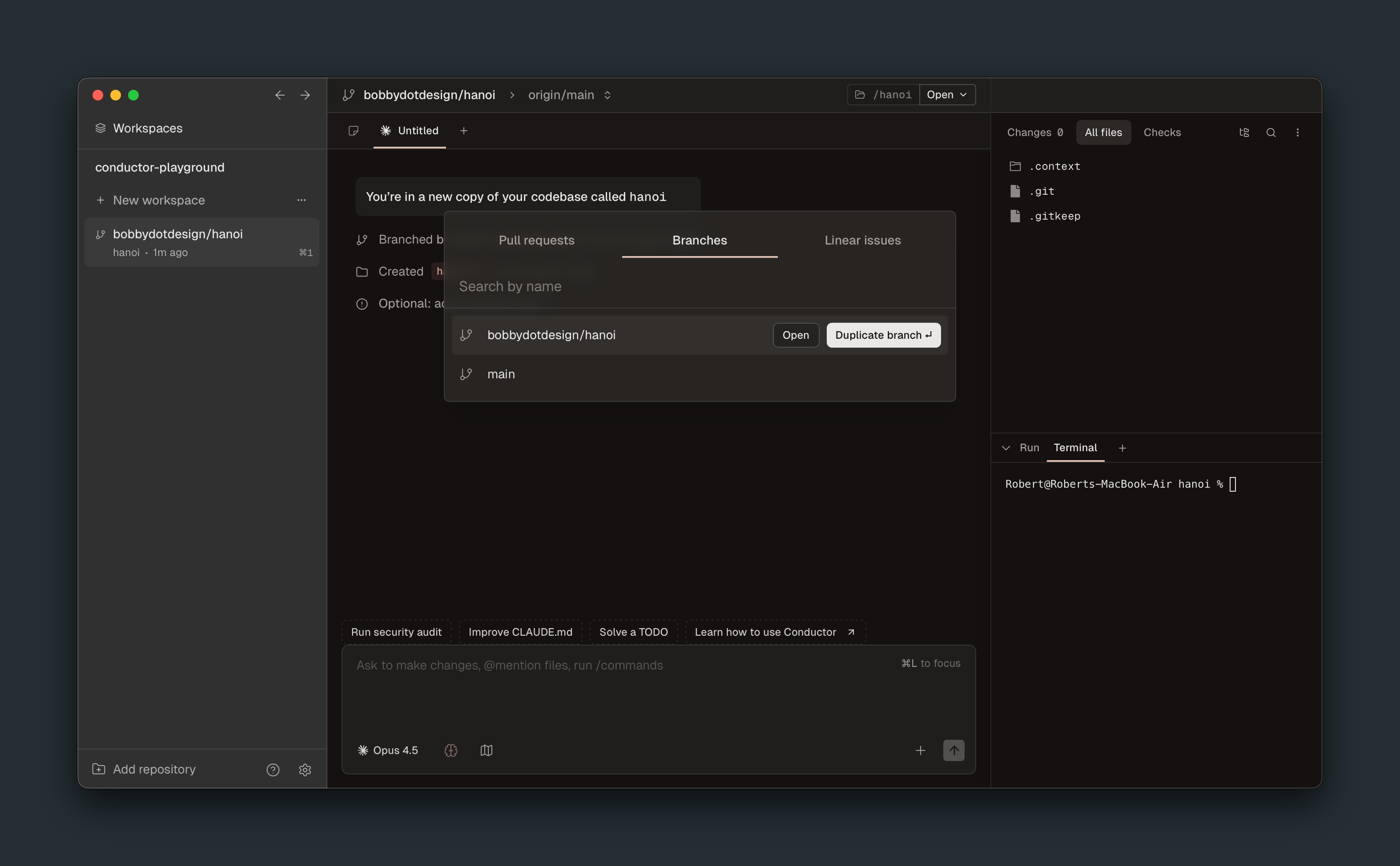Click the send arrow button
The height and width of the screenshot is (866, 1400).
coord(953,750)
